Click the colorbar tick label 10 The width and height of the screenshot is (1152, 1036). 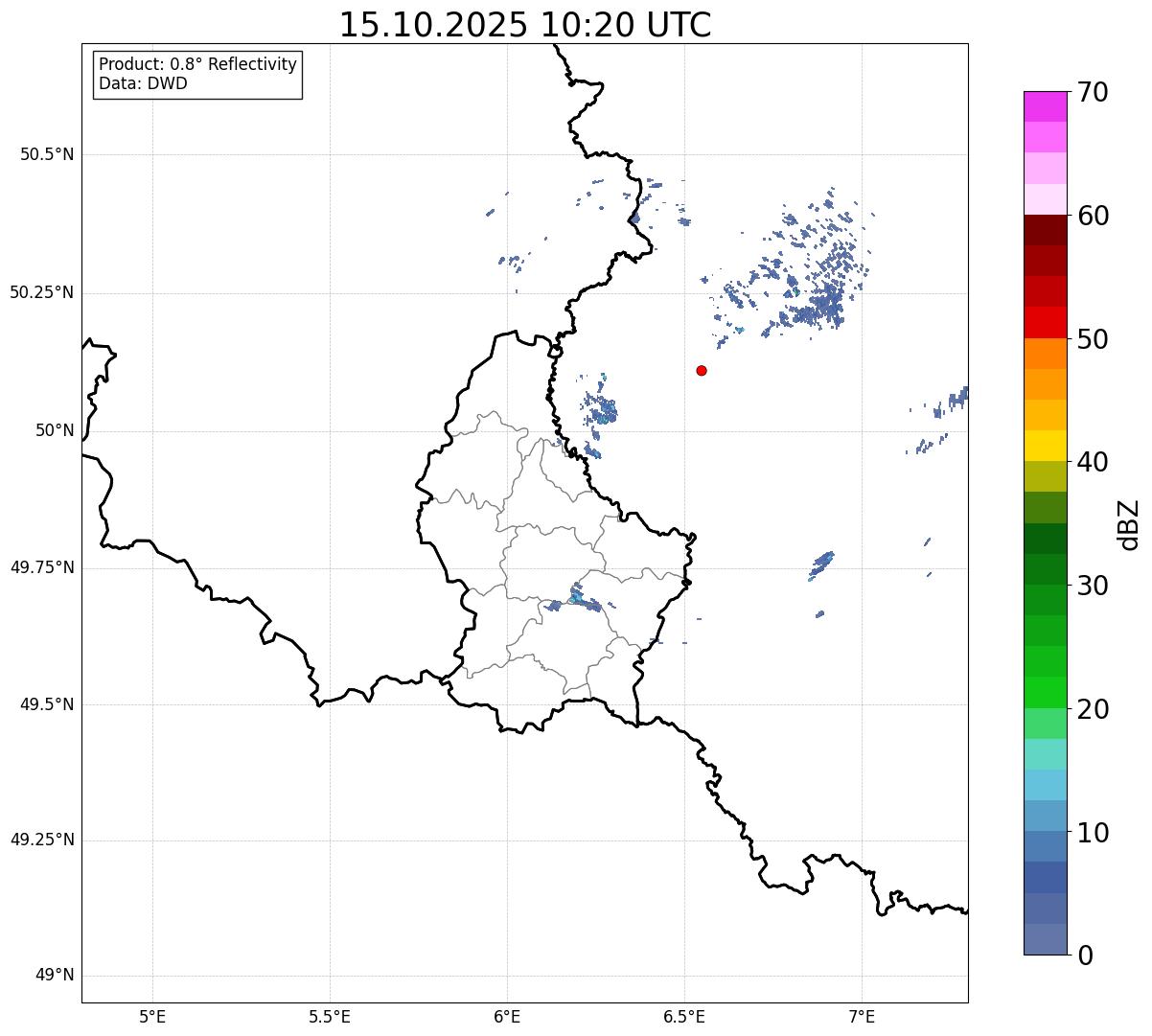pos(1093,833)
